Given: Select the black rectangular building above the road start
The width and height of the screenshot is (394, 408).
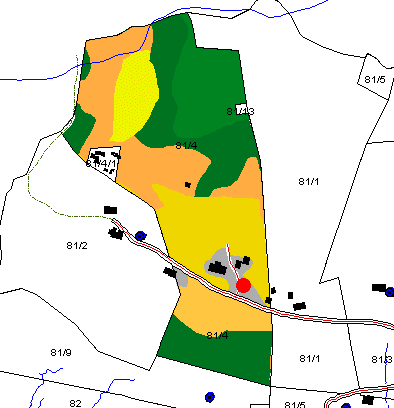Looking at the screenshot, I should pos(111,210).
